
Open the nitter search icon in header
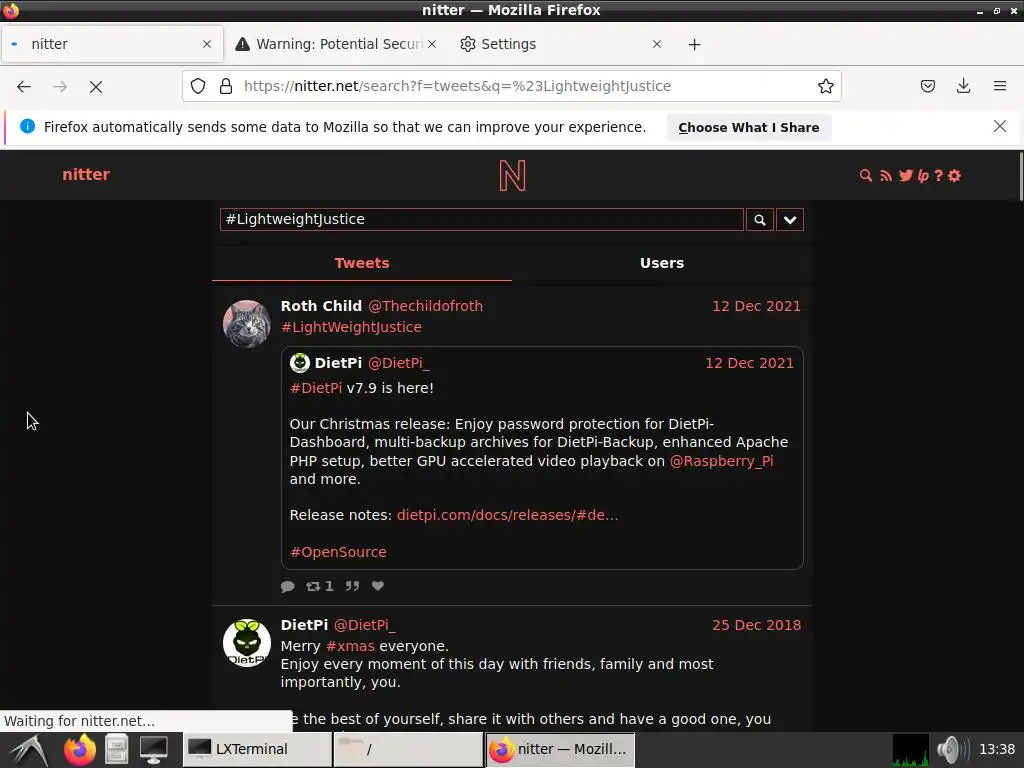click(x=865, y=175)
